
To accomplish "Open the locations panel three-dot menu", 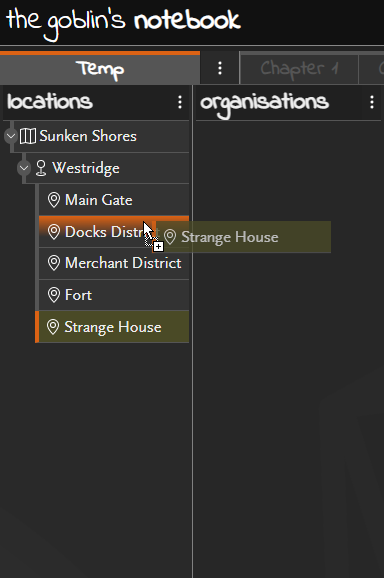I will coord(180,102).
